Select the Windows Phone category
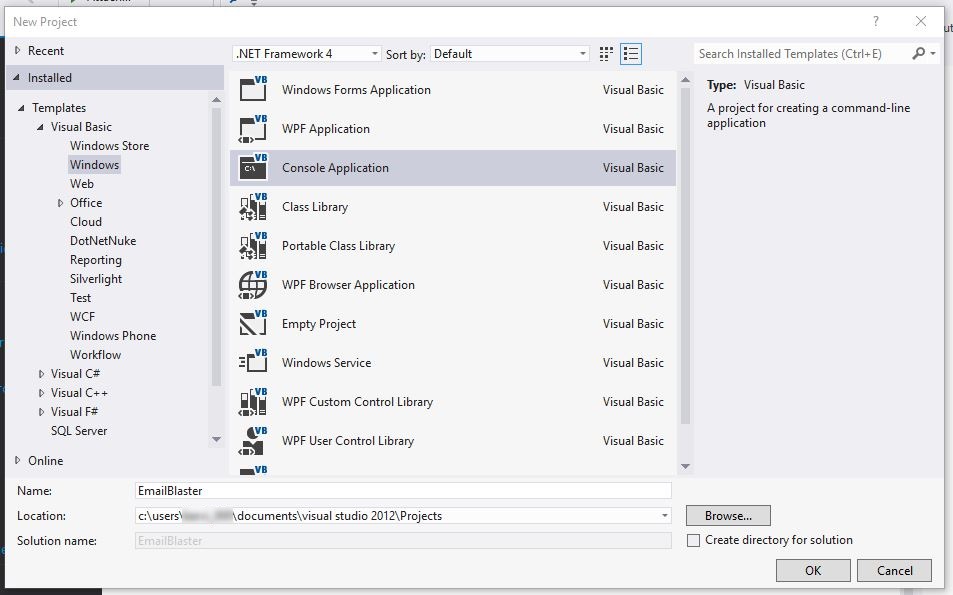 [112, 335]
